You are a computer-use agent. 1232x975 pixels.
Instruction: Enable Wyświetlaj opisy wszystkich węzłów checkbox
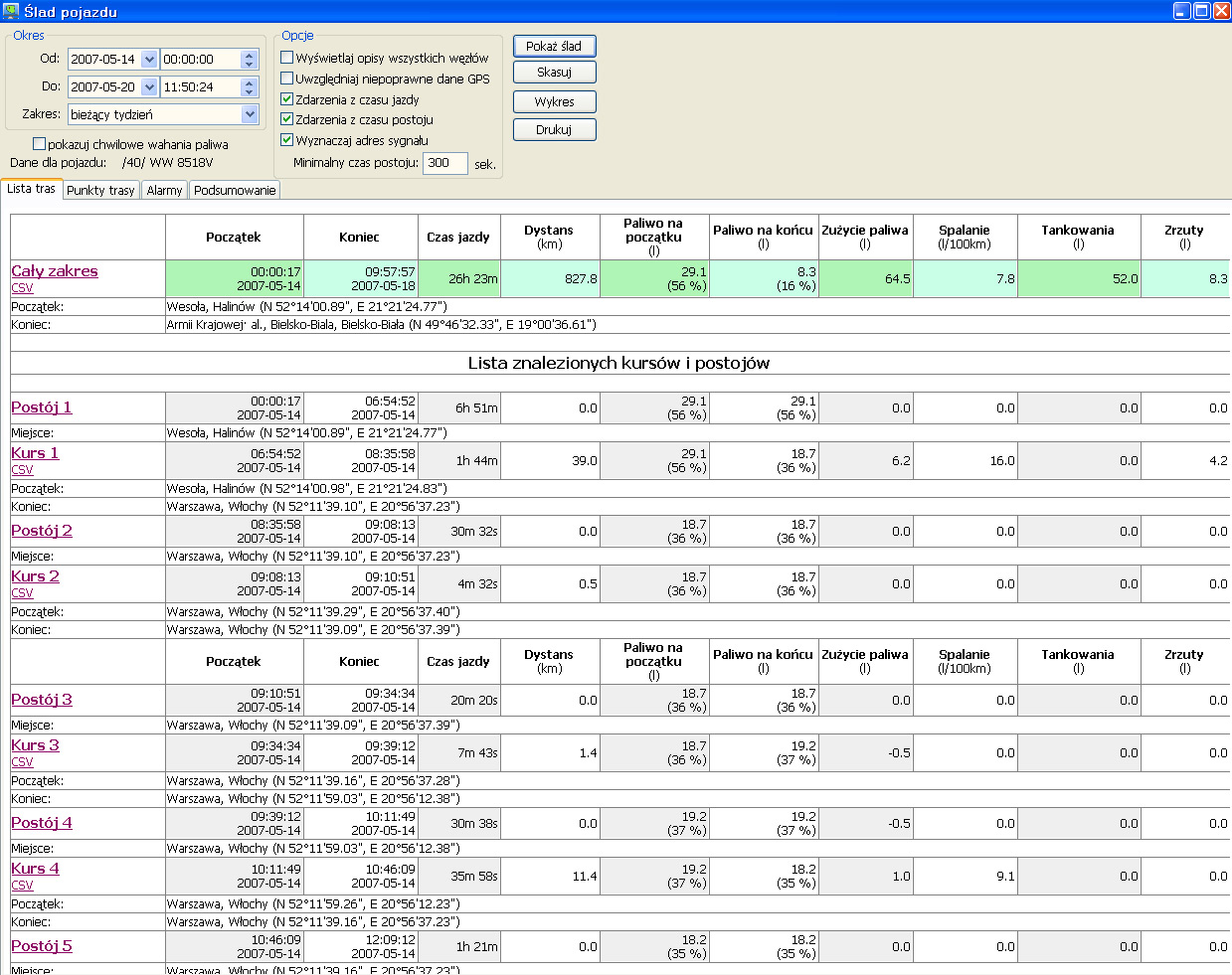coord(287,58)
